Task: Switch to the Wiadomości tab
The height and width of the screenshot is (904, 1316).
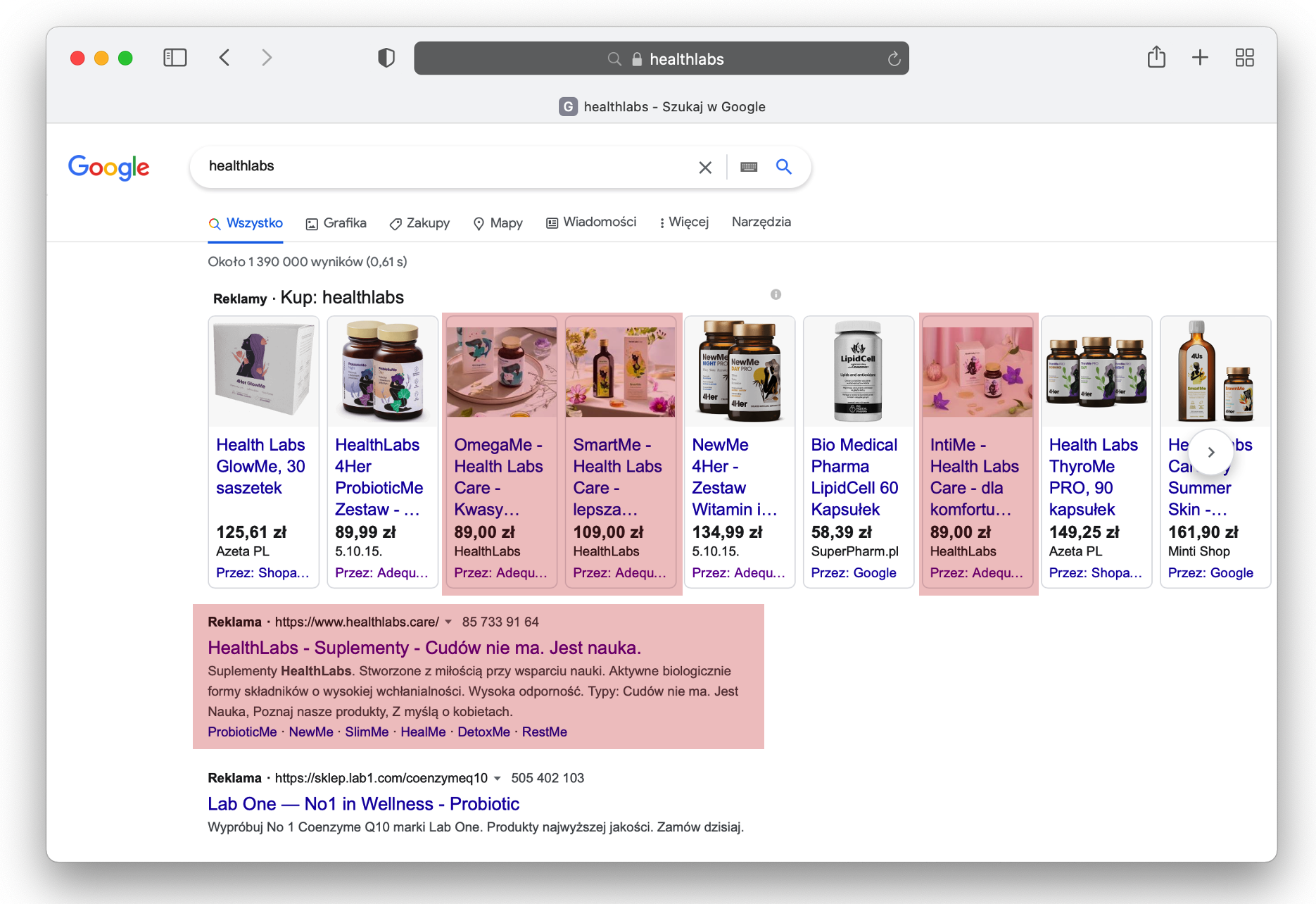Action: pyautogui.click(x=591, y=222)
